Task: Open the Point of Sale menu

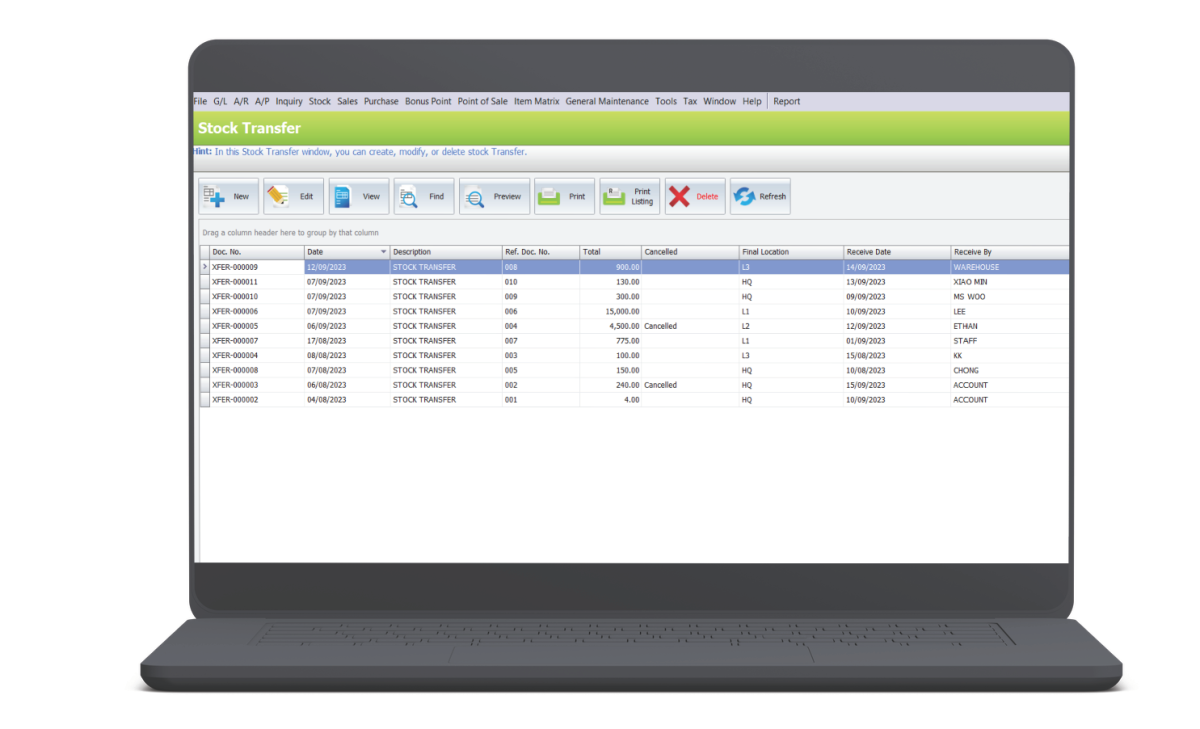Action: pyautogui.click(x=483, y=100)
